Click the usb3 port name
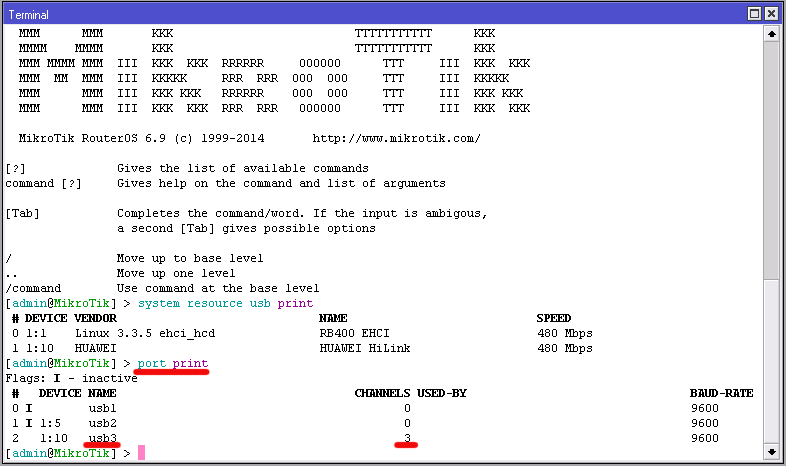Viewport: 786px width, 466px height. pyautogui.click(x=102, y=438)
